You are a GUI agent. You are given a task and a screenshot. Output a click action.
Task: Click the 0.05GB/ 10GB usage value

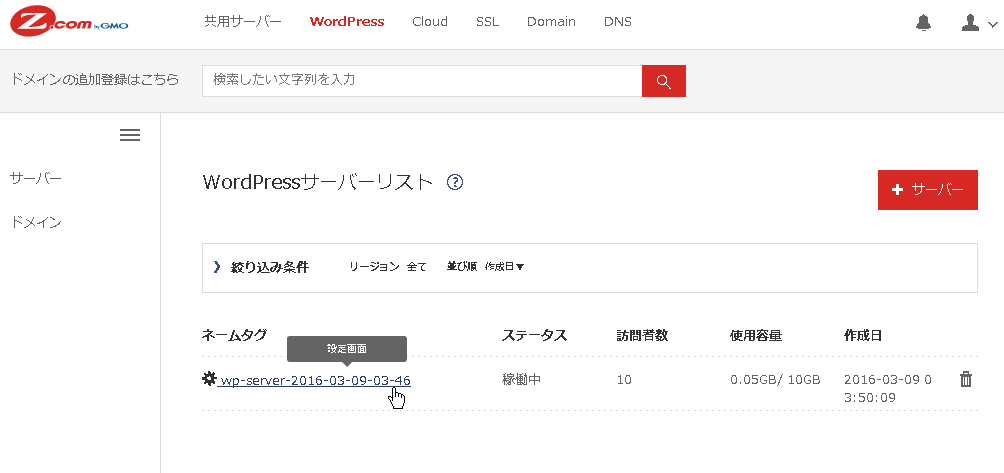click(775, 380)
